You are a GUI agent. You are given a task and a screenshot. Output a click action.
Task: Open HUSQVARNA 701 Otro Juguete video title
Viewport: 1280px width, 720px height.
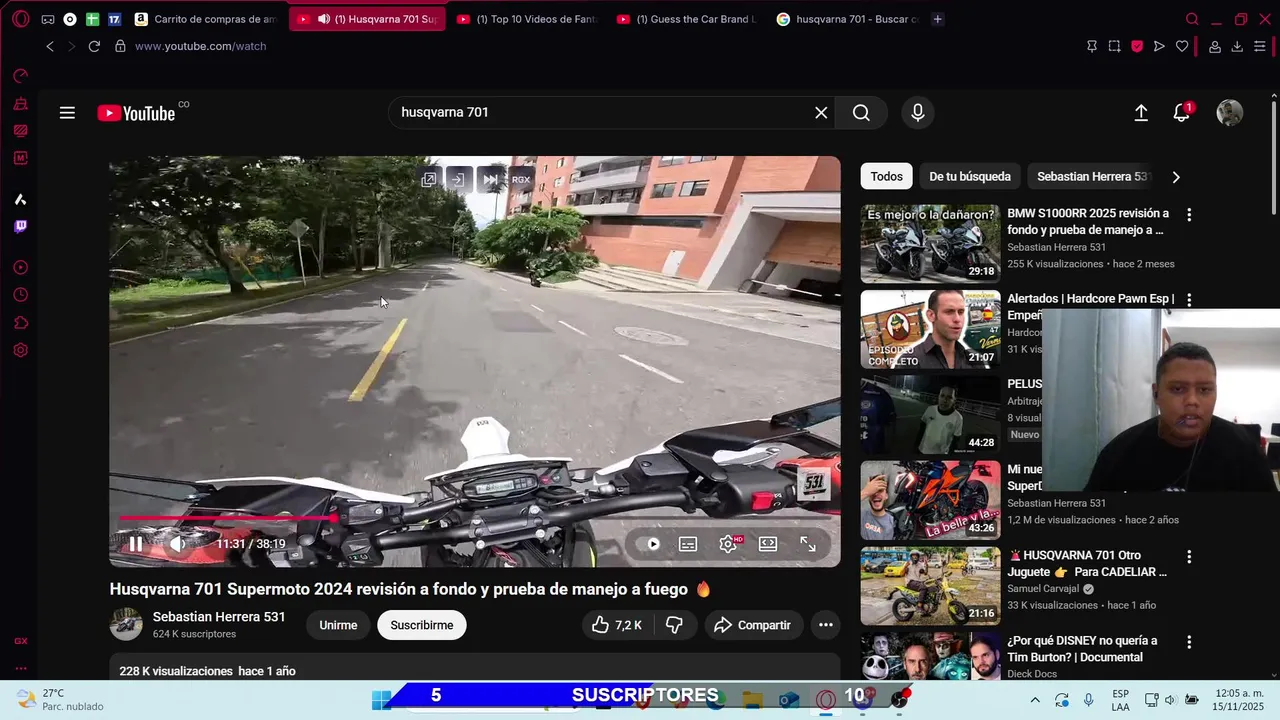[x=1087, y=563]
